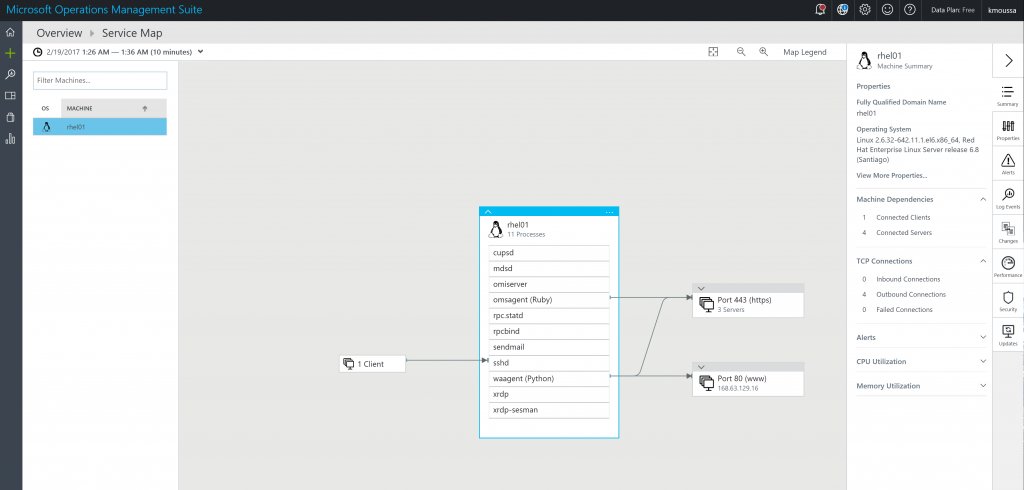Select the xrdp-sesman process
Image resolution: width=1024 pixels, height=490 pixels.
pyautogui.click(x=549, y=410)
